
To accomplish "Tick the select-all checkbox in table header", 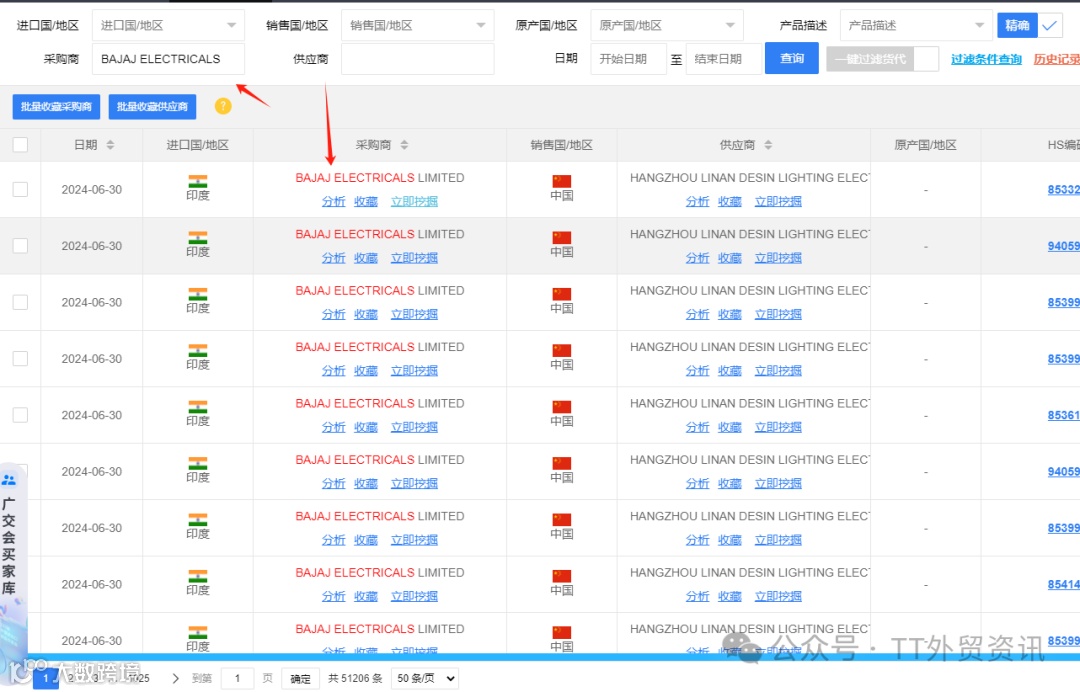I will tap(21, 145).
